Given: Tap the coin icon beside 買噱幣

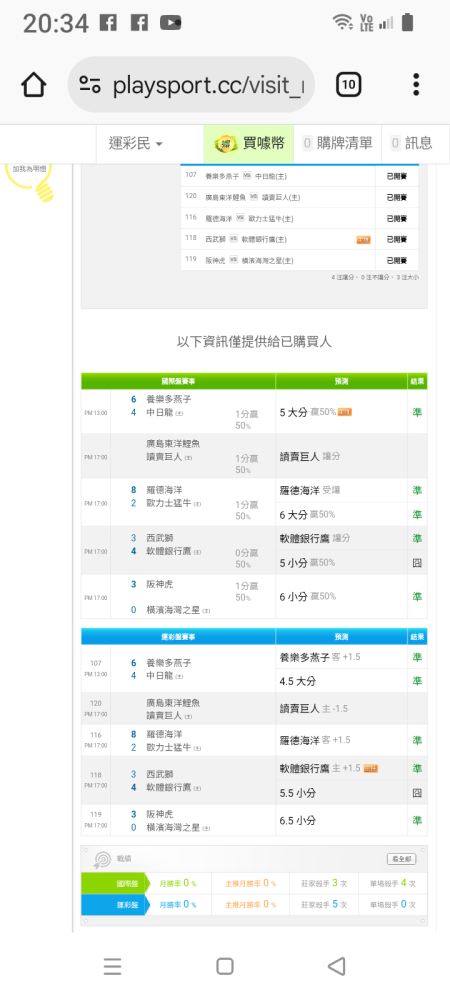Looking at the screenshot, I should tap(226, 143).
